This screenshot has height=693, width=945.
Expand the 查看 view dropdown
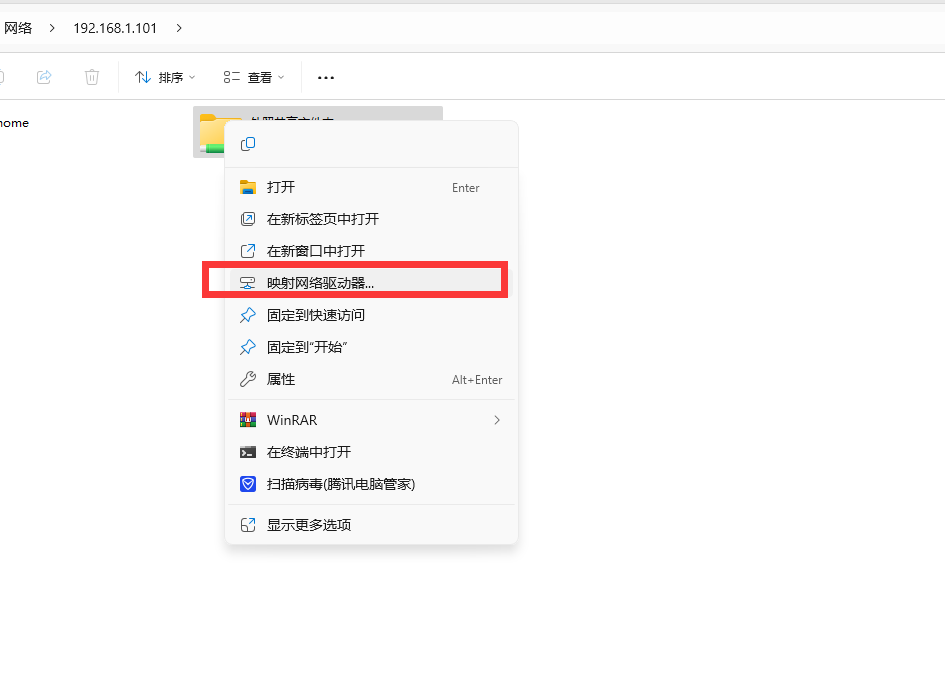point(255,77)
